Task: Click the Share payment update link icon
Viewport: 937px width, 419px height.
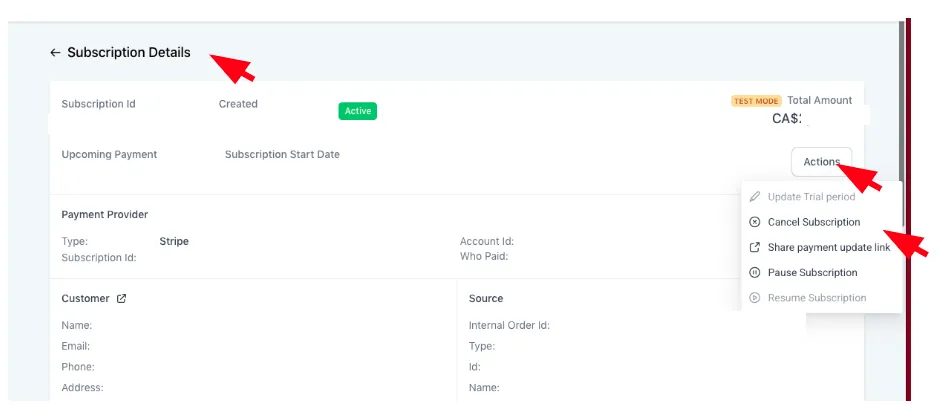Action: tap(755, 247)
